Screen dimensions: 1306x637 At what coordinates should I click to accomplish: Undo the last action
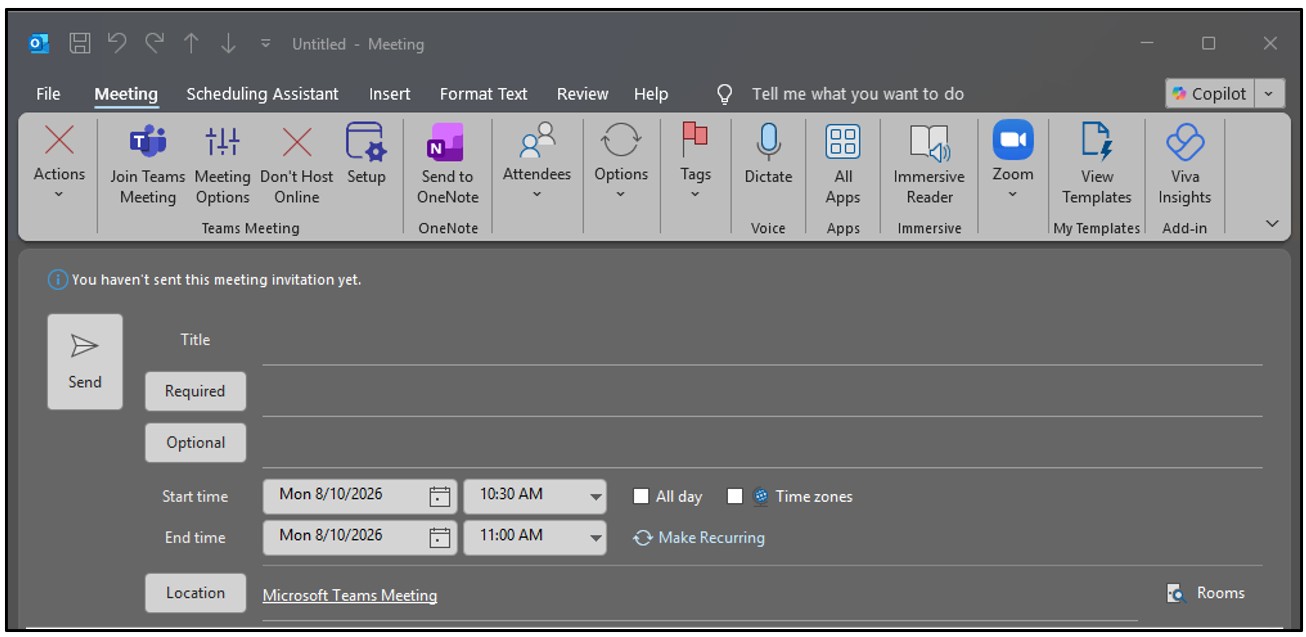pyautogui.click(x=117, y=43)
